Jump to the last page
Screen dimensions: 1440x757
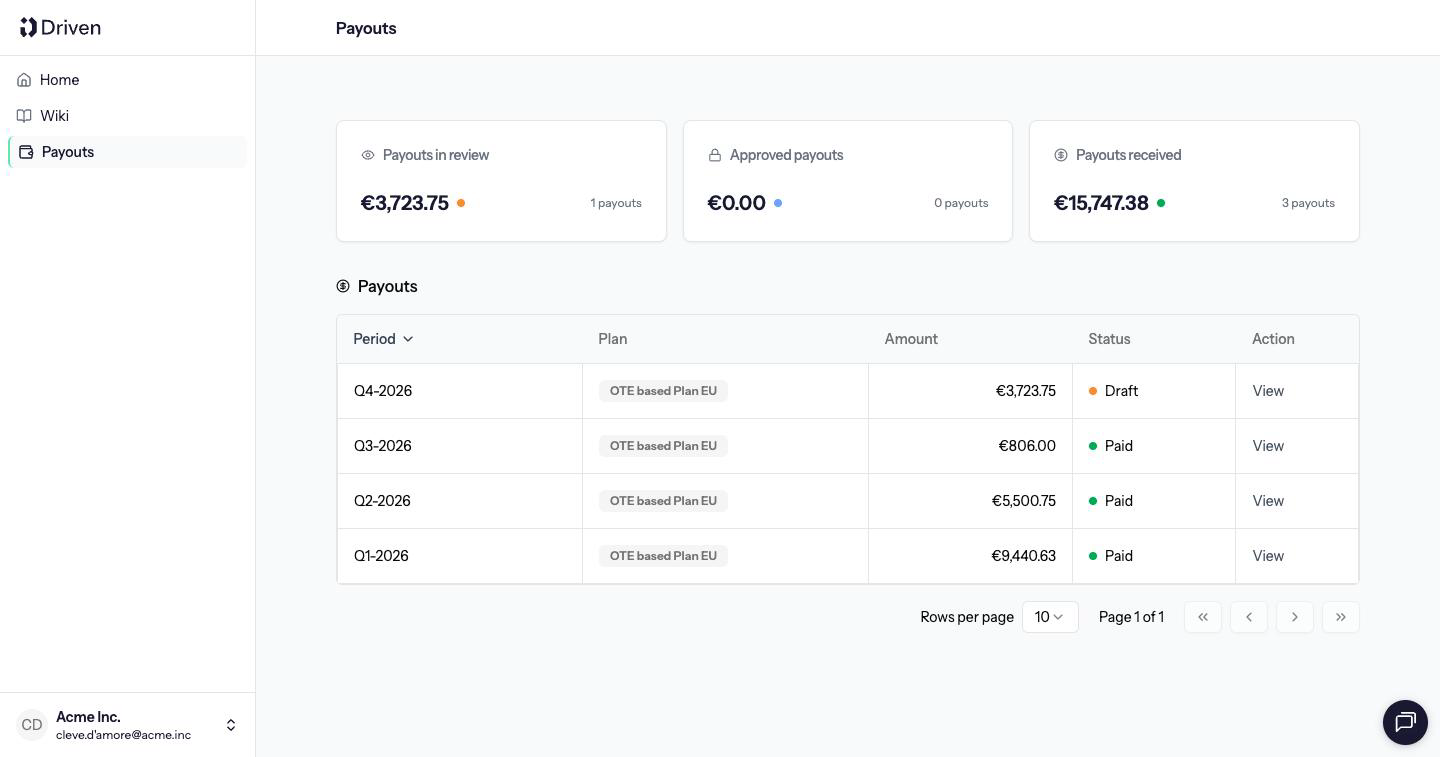[1341, 617]
